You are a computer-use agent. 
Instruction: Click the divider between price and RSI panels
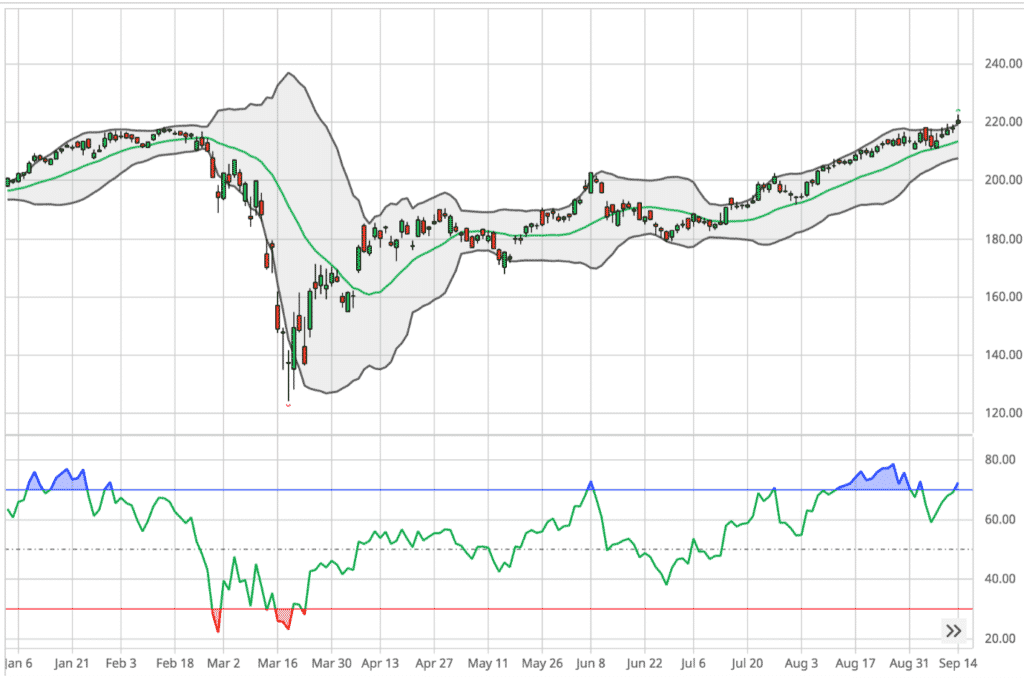pyautogui.click(x=500, y=436)
